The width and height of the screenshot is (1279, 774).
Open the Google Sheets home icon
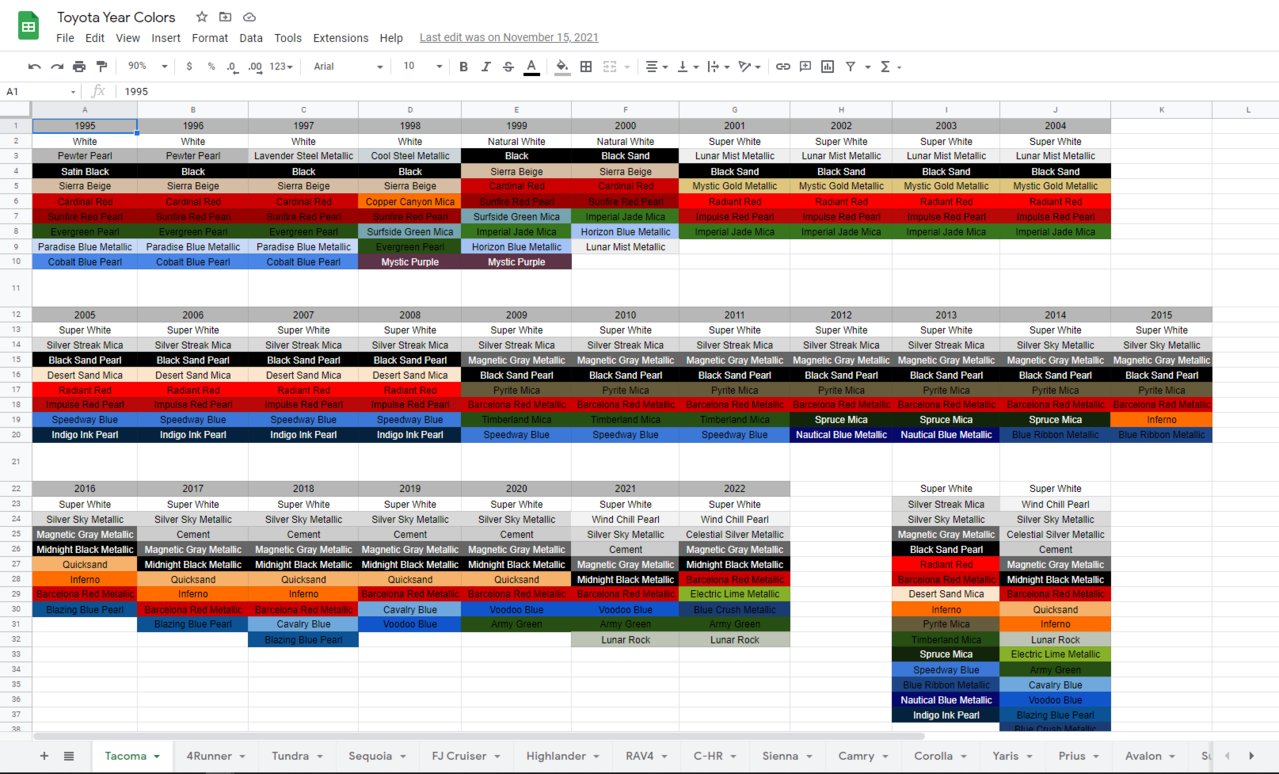click(28, 26)
